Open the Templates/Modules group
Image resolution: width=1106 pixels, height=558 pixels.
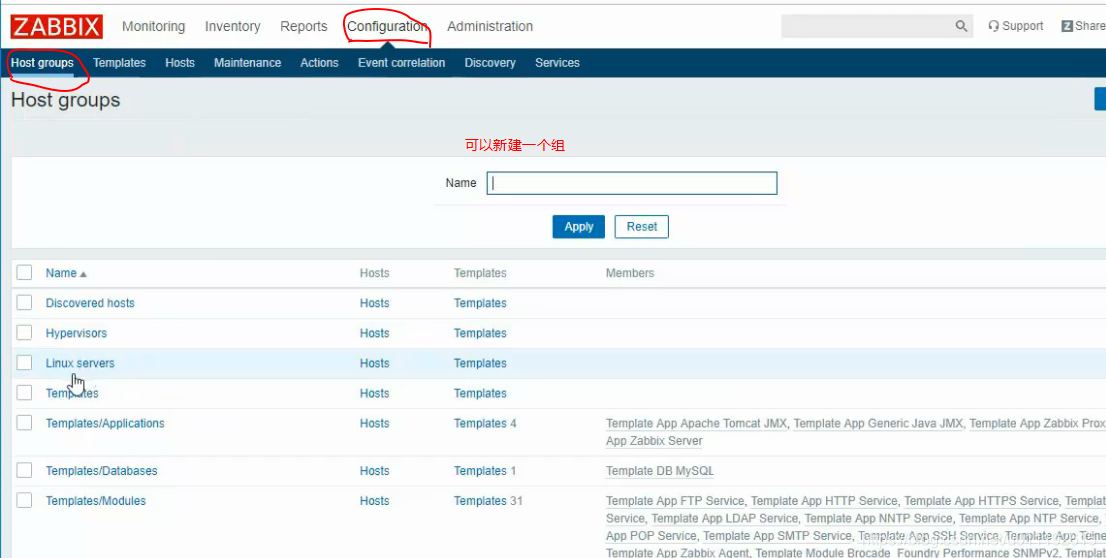[96, 501]
